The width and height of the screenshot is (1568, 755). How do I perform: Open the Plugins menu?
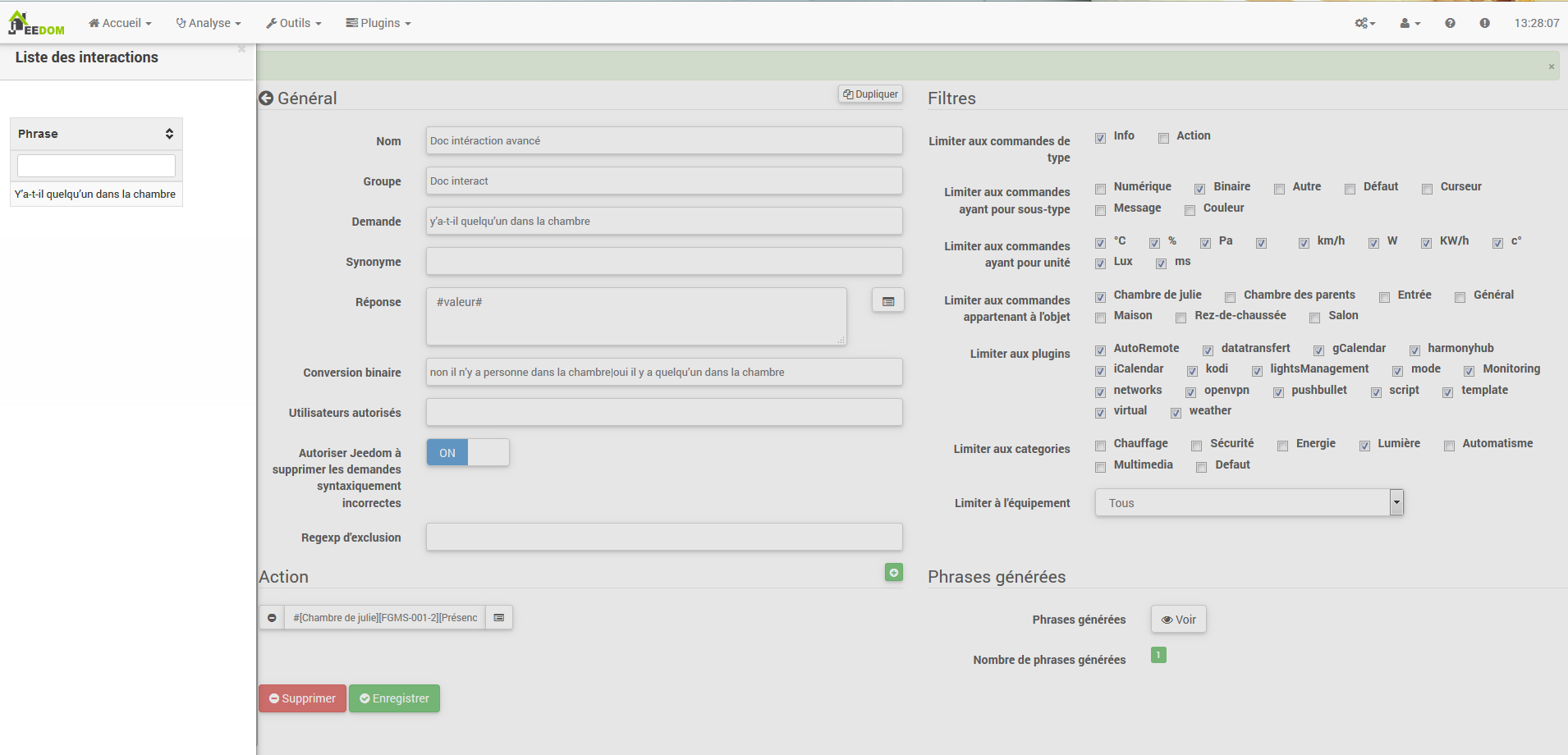click(378, 23)
